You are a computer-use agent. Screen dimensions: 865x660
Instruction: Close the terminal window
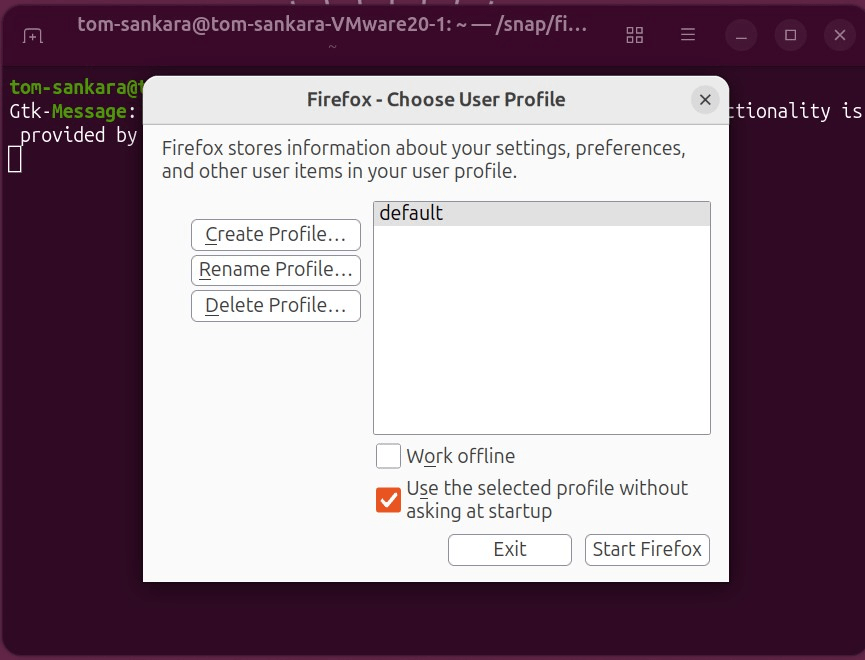(x=840, y=35)
